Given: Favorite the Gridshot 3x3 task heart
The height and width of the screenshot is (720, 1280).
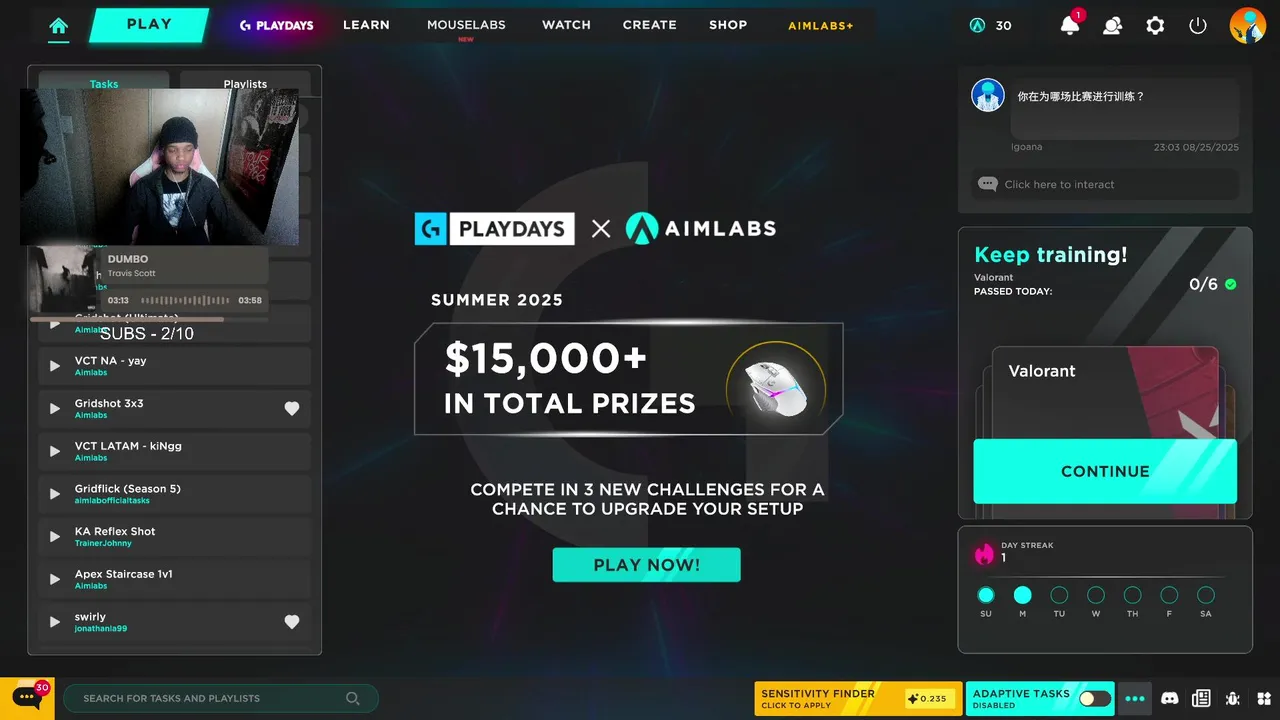Looking at the screenshot, I should point(292,408).
